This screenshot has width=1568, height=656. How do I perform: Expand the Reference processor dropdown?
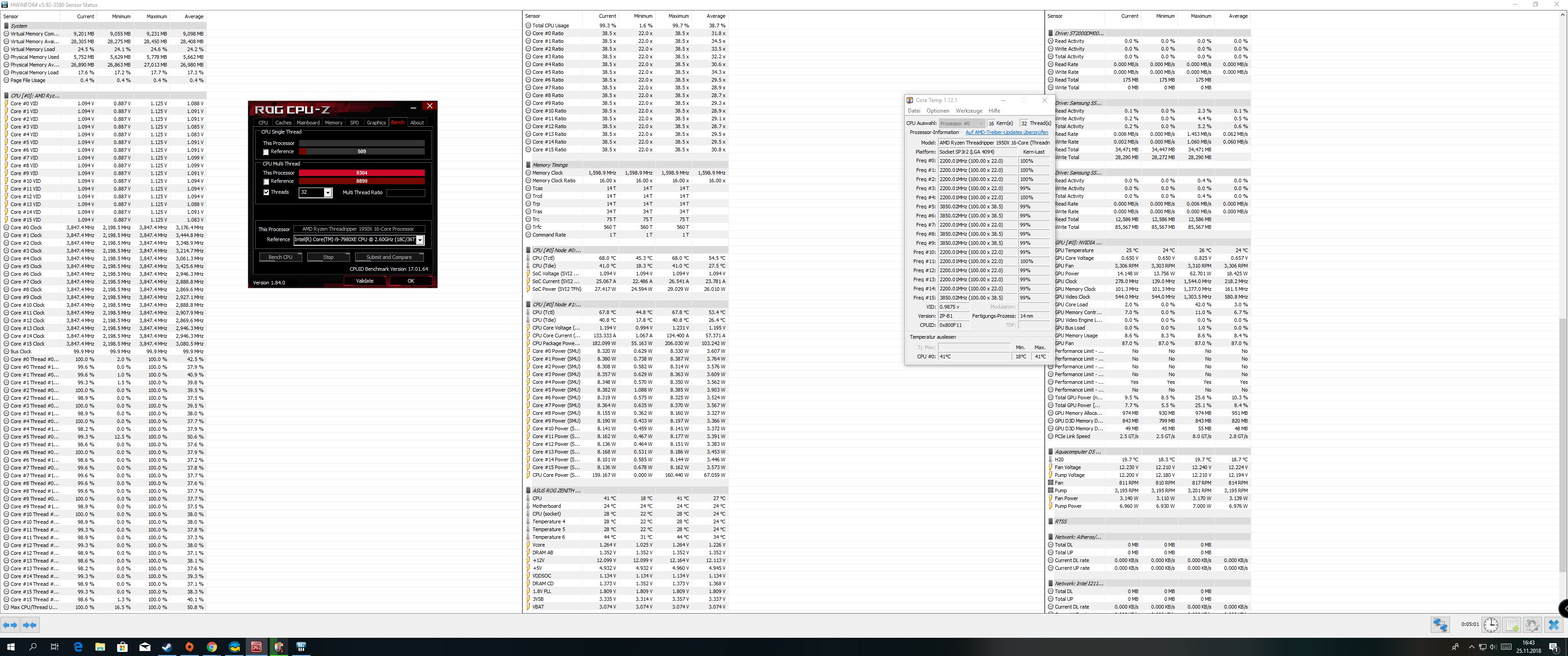(x=419, y=240)
